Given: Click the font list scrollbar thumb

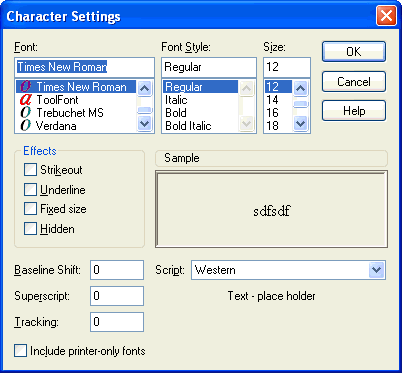Looking at the screenshot, I should (x=145, y=110).
